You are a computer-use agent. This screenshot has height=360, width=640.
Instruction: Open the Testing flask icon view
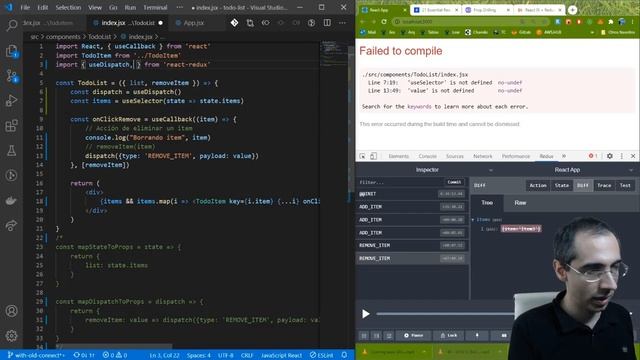point(11,151)
